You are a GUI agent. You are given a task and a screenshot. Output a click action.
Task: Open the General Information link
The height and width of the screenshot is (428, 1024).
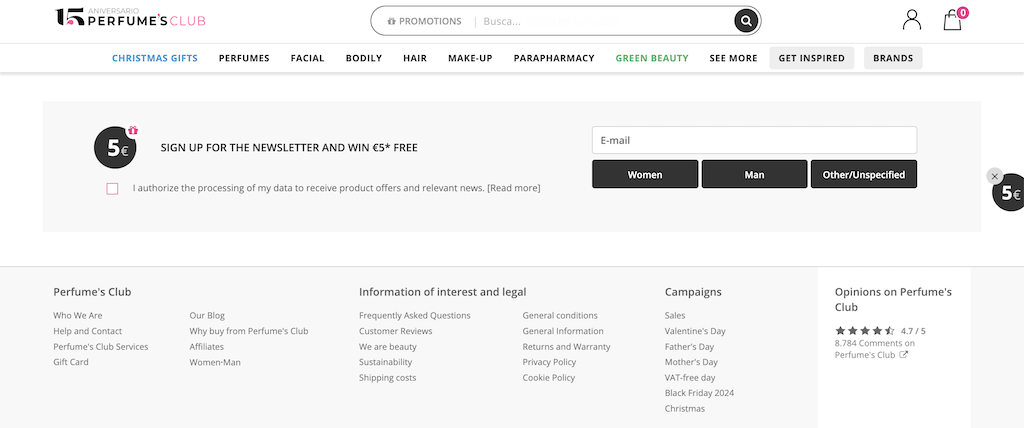(563, 331)
